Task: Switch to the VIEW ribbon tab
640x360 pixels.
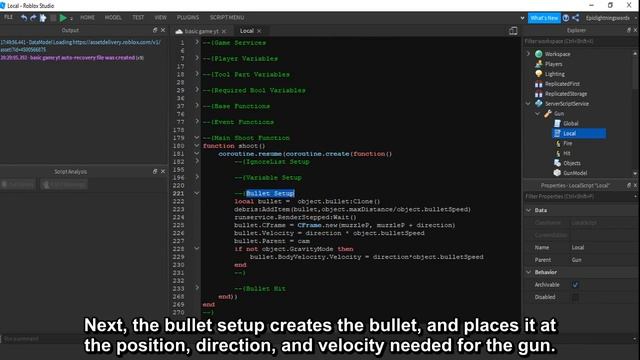Action: (160, 18)
